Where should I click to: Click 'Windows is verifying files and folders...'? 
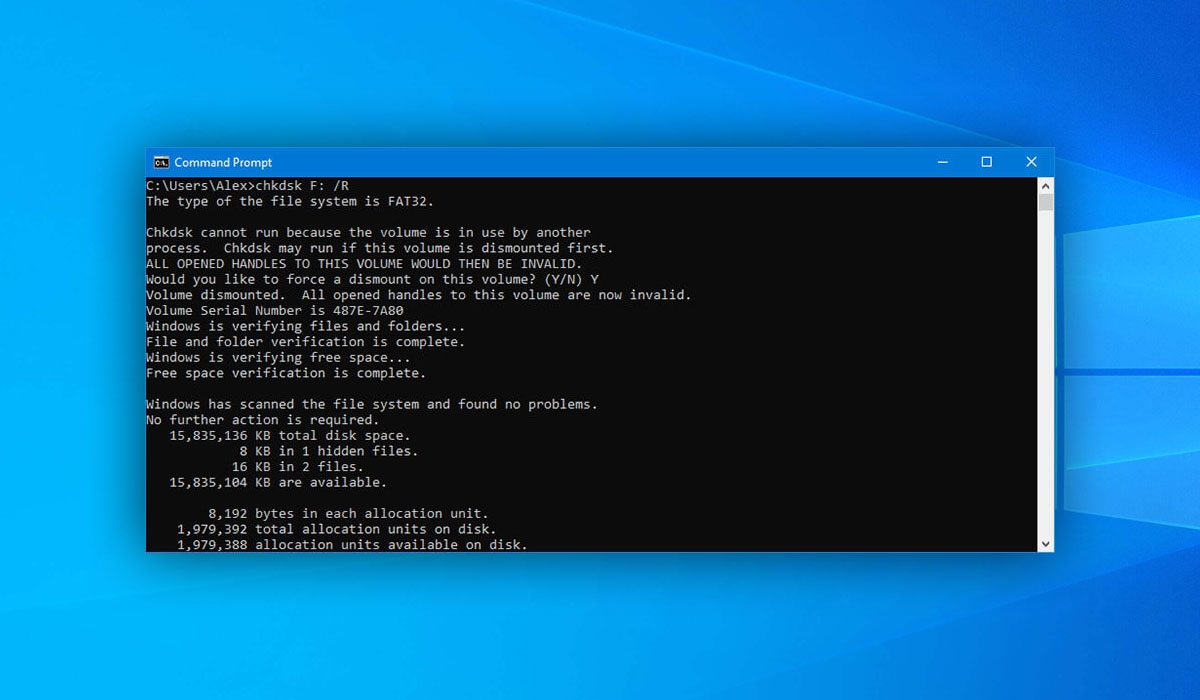coord(306,326)
